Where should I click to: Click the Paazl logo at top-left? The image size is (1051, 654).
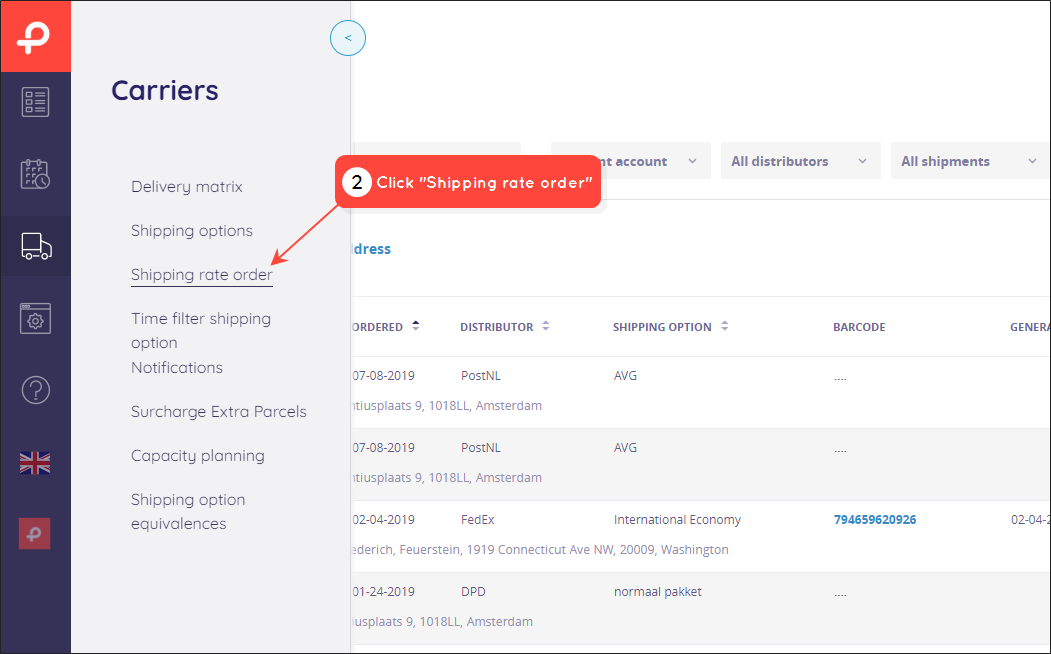pos(35,37)
